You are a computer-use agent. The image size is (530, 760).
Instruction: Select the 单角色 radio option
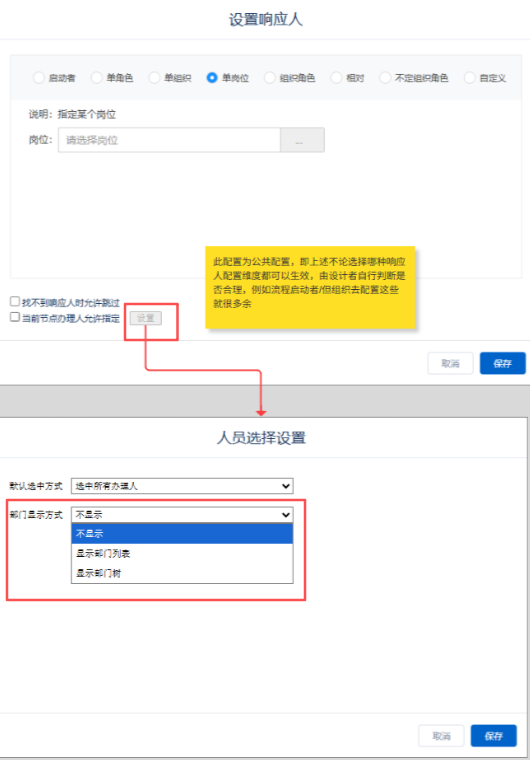click(x=97, y=78)
